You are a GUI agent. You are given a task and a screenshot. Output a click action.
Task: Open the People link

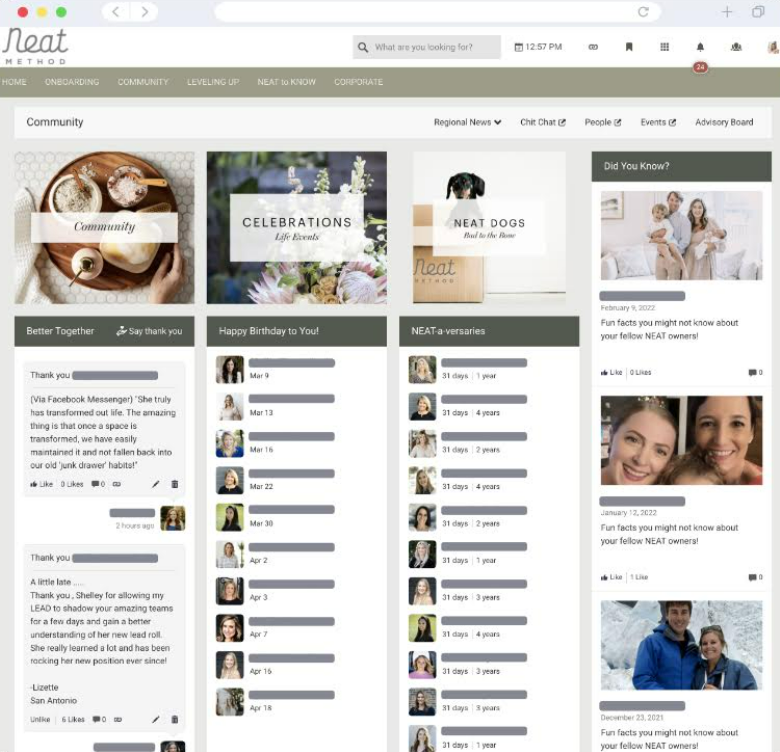pos(602,122)
